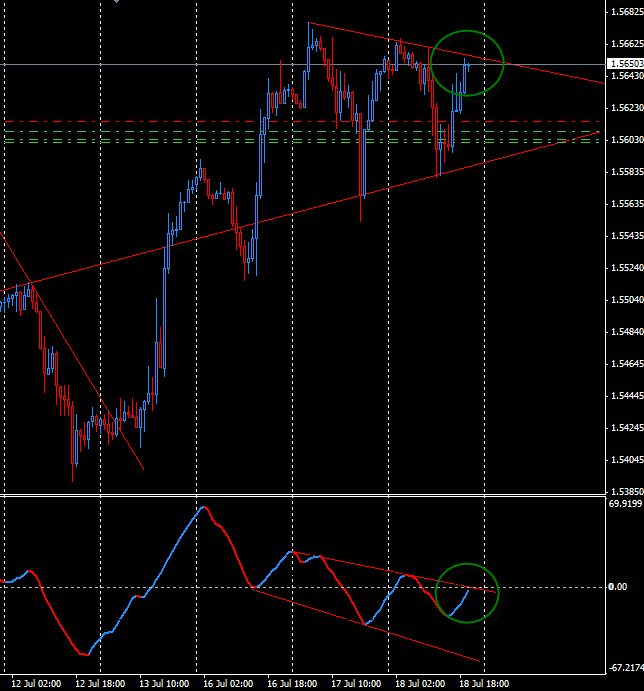Click the 1.54045 price axis label
The height and width of the screenshot is (691, 644).
tap(627, 460)
